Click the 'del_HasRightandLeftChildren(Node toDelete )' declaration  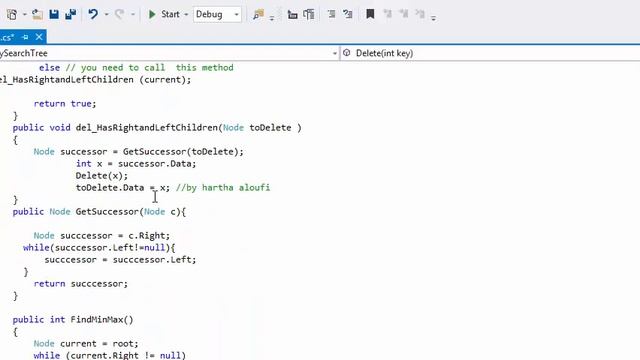tap(189, 128)
